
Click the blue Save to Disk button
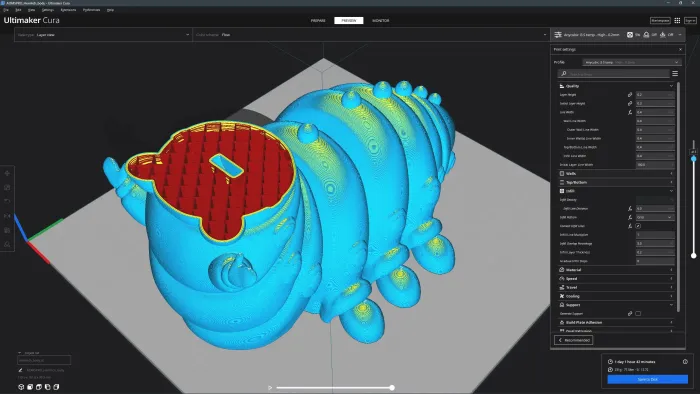(x=647, y=379)
